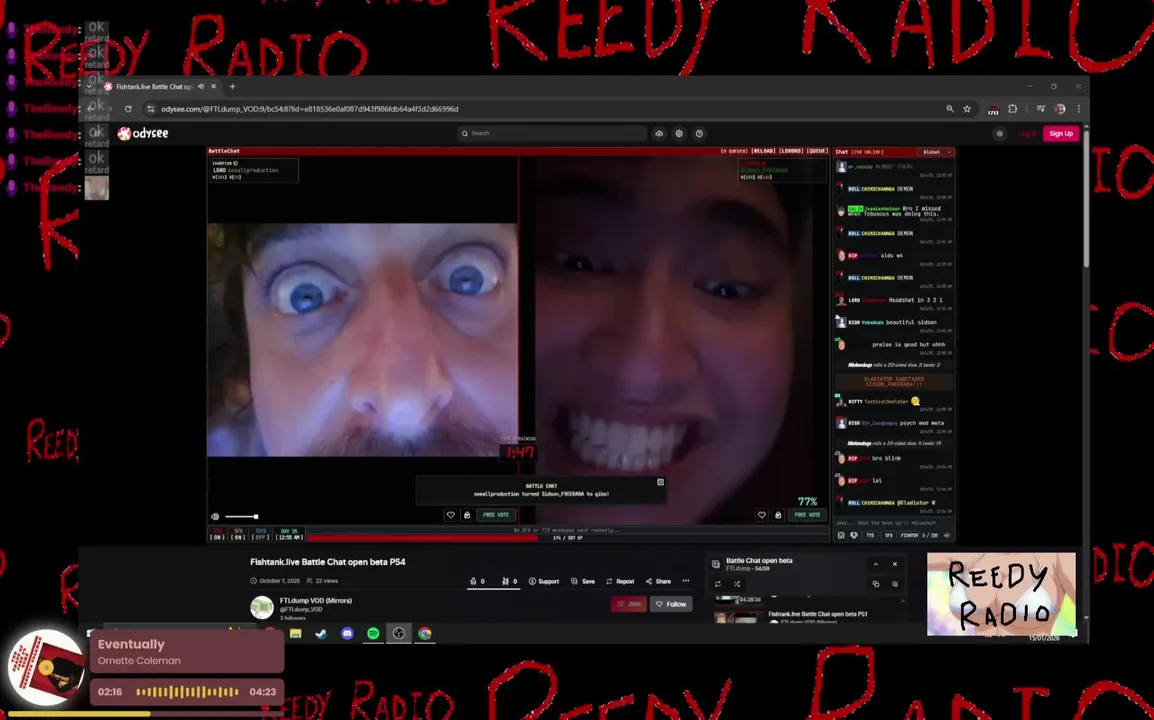The width and height of the screenshot is (1154, 720).
Task: Toggle playlist loop icon
Action: (718, 584)
